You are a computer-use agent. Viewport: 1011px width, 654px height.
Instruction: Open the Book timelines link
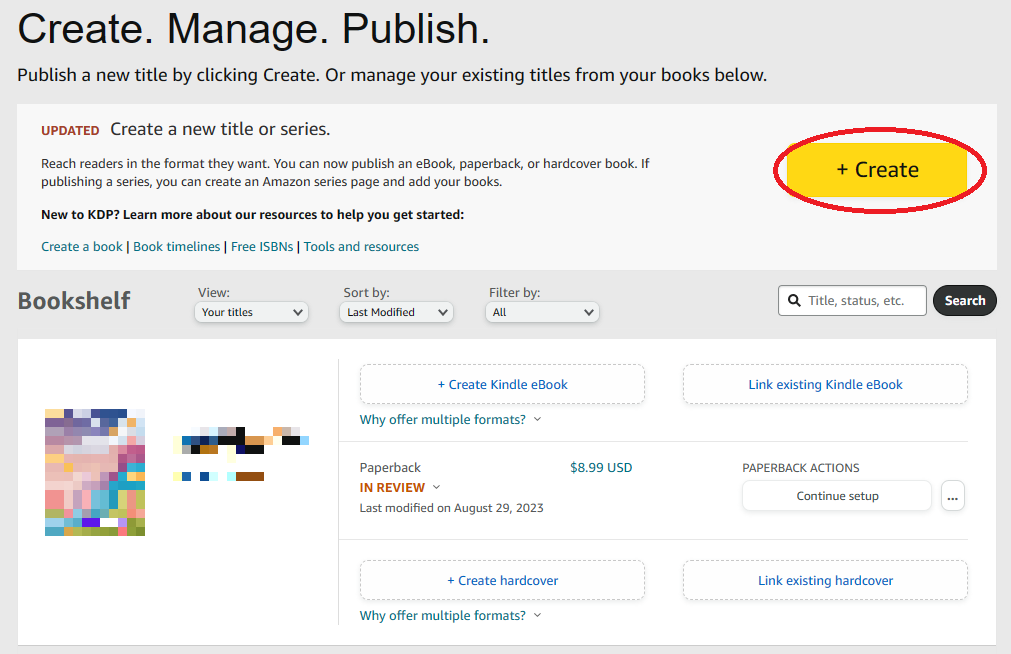177,246
